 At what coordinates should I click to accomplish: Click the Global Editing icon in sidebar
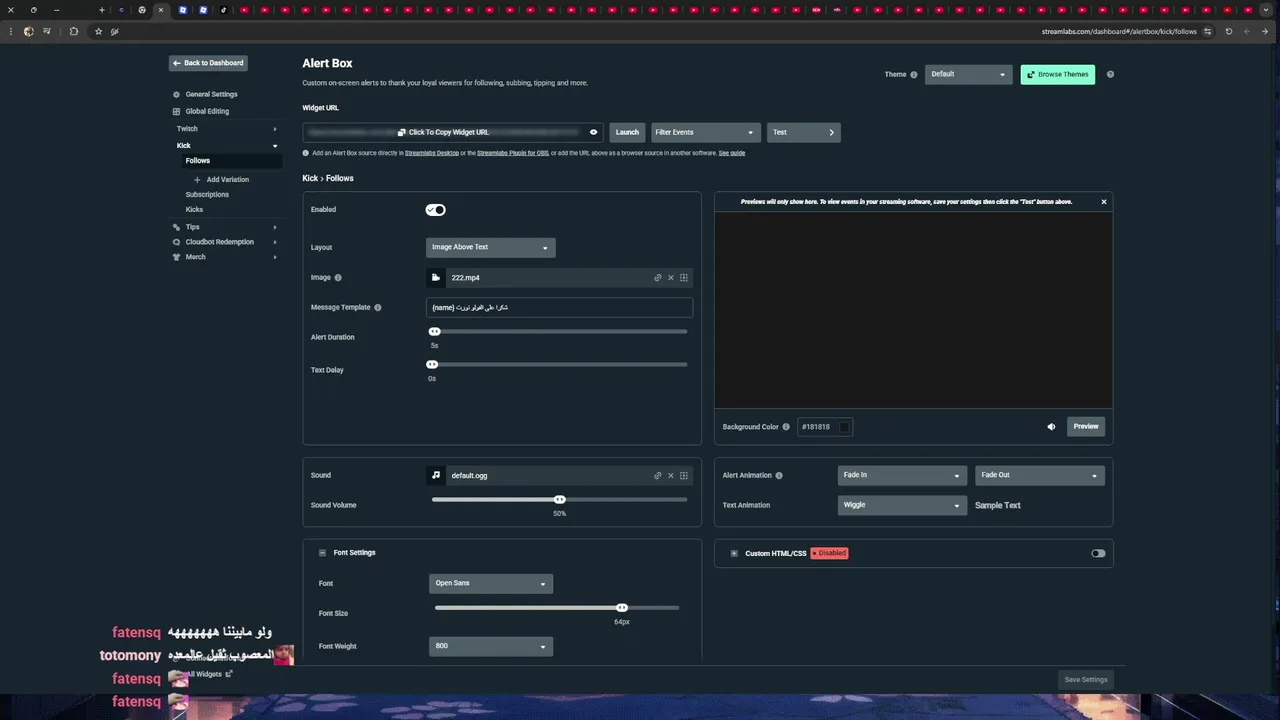(x=176, y=112)
